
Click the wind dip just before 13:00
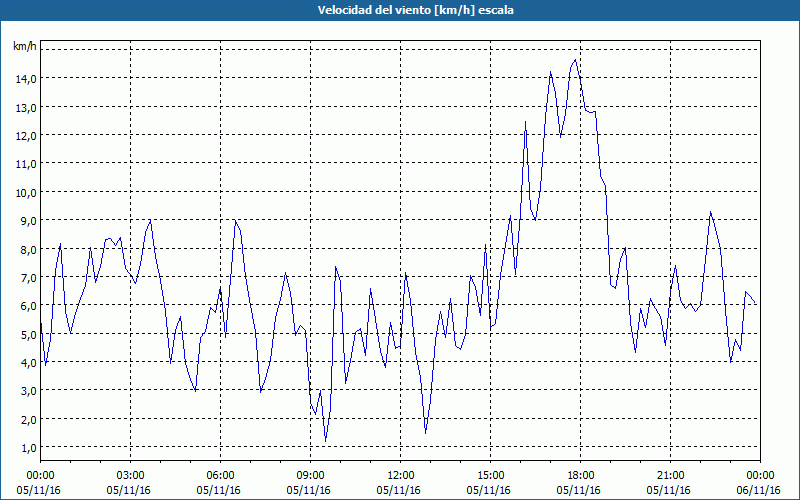tap(426, 433)
